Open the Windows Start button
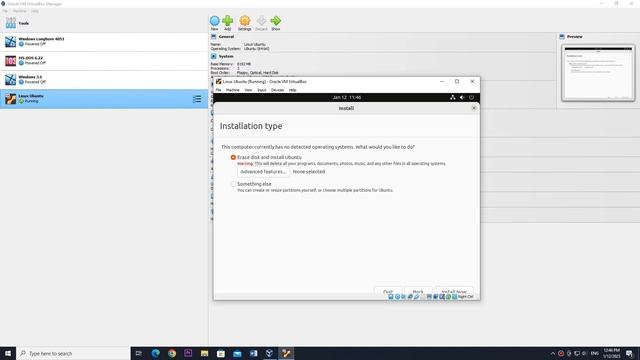The width and height of the screenshot is (640, 360). (x=8, y=353)
